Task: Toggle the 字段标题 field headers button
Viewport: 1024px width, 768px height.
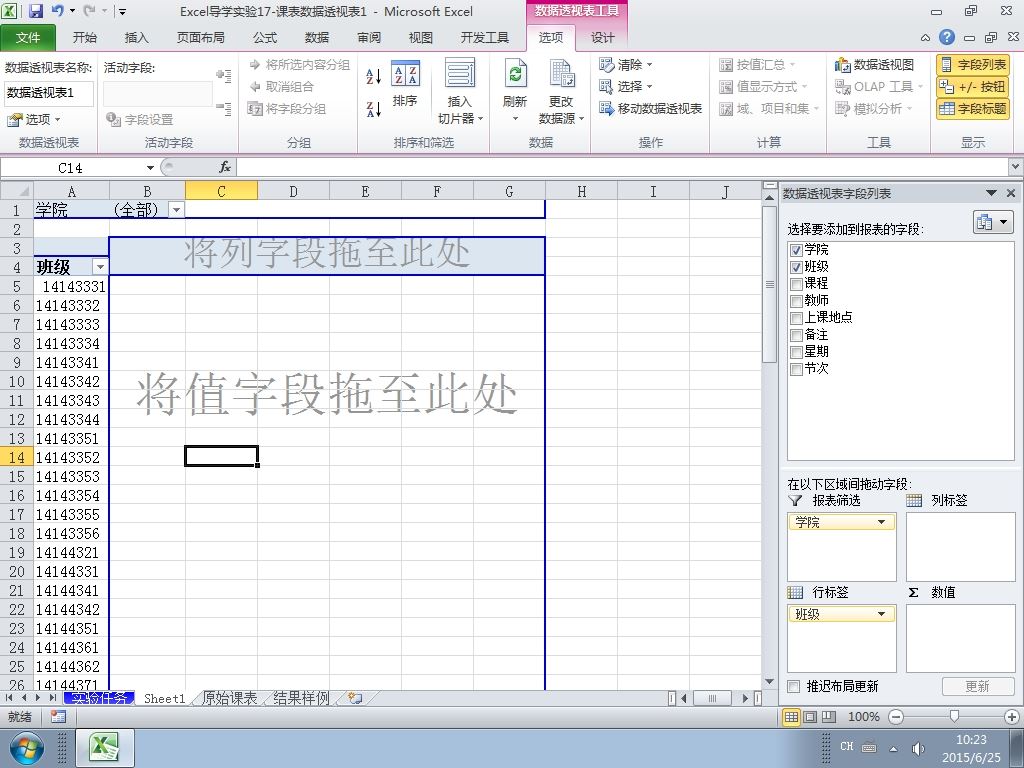Action: 973,108
